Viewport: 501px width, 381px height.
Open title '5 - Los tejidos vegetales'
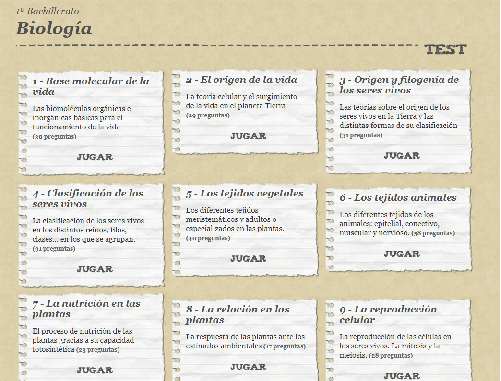tap(245, 193)
